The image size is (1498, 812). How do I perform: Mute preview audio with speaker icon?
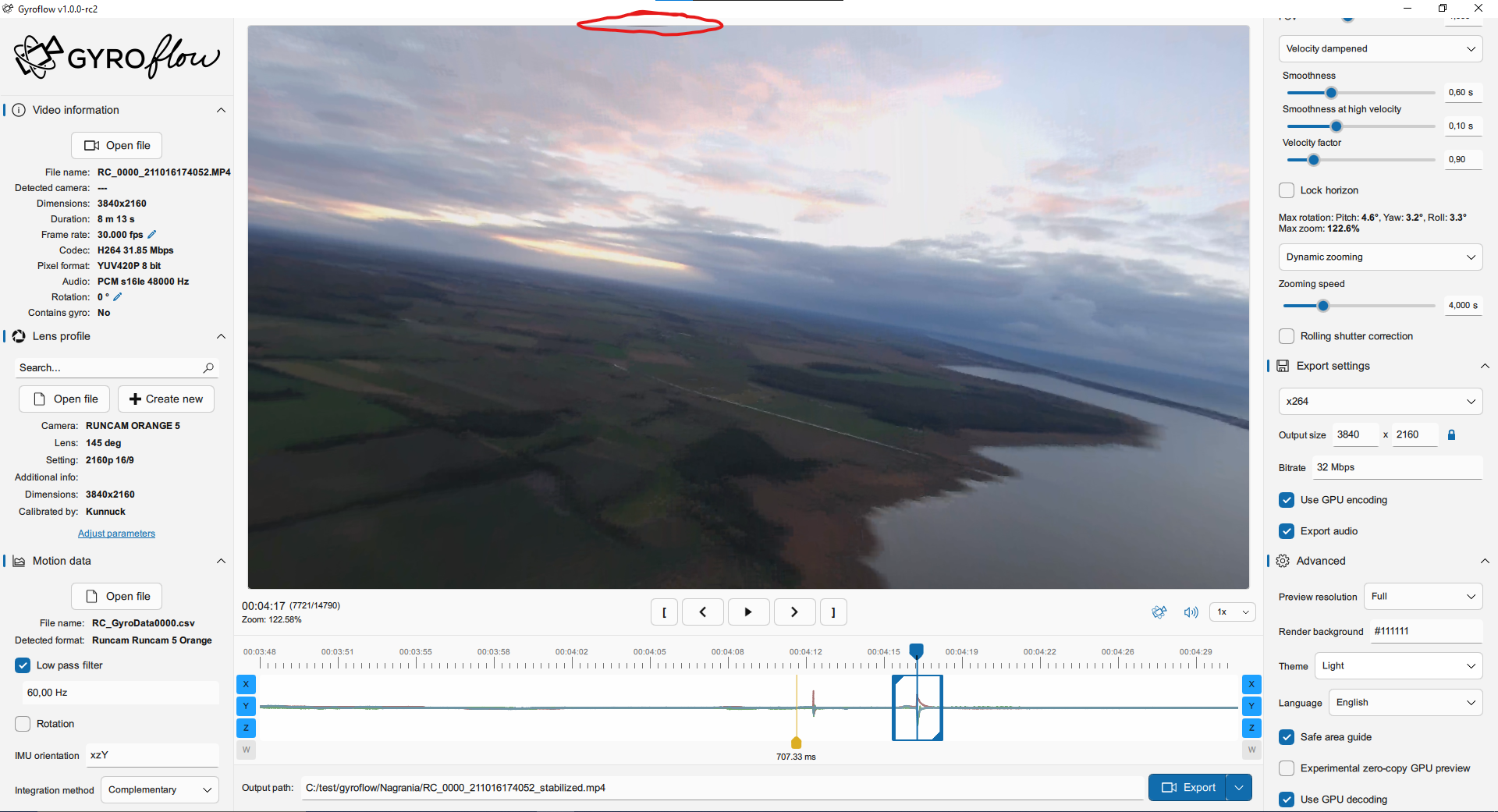point(1191,612)
